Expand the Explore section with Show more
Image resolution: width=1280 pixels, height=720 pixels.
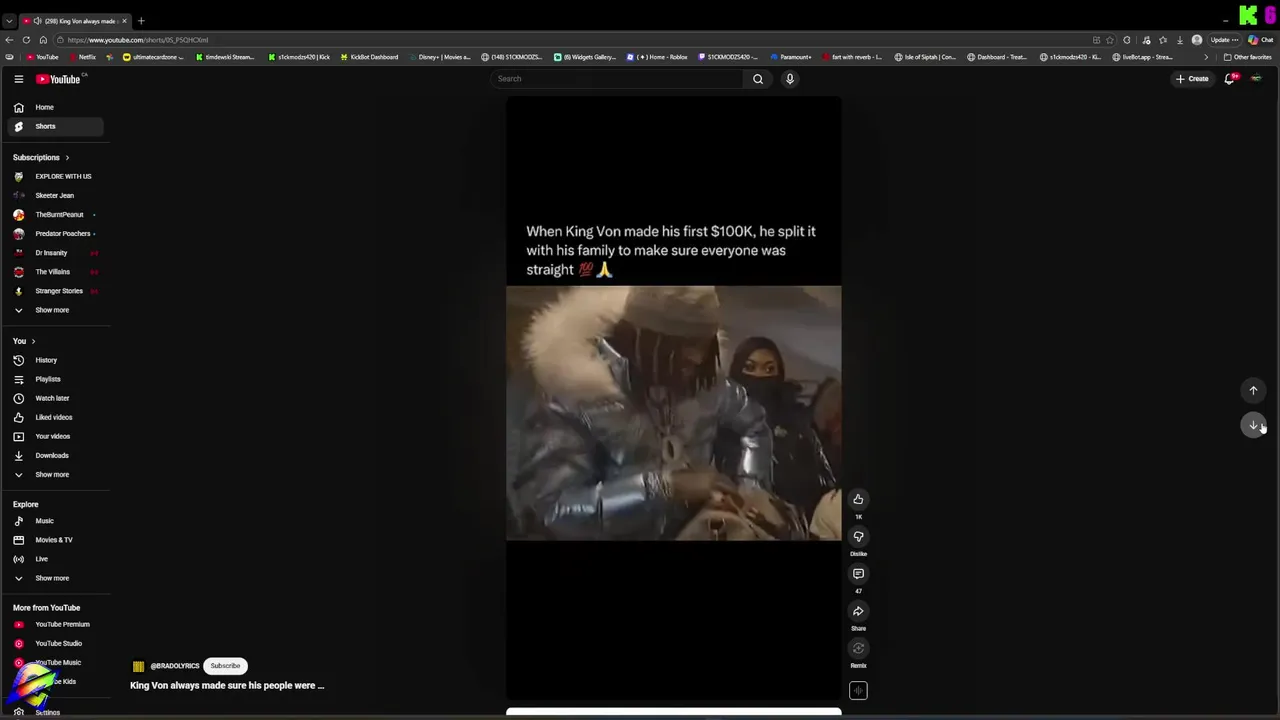coord(55,578)
